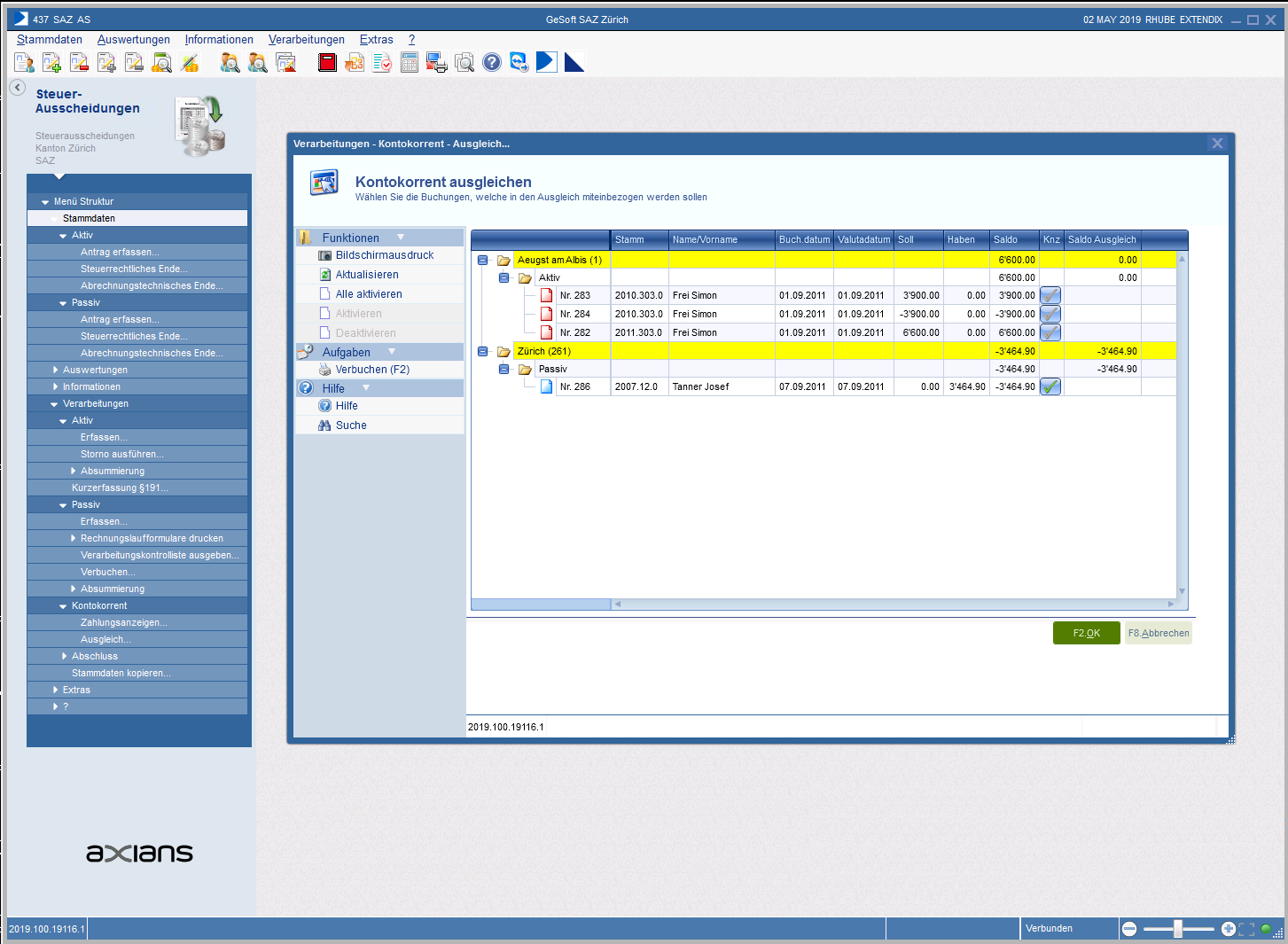Open the Informationen menu in menu bar

tap(219, 39)
